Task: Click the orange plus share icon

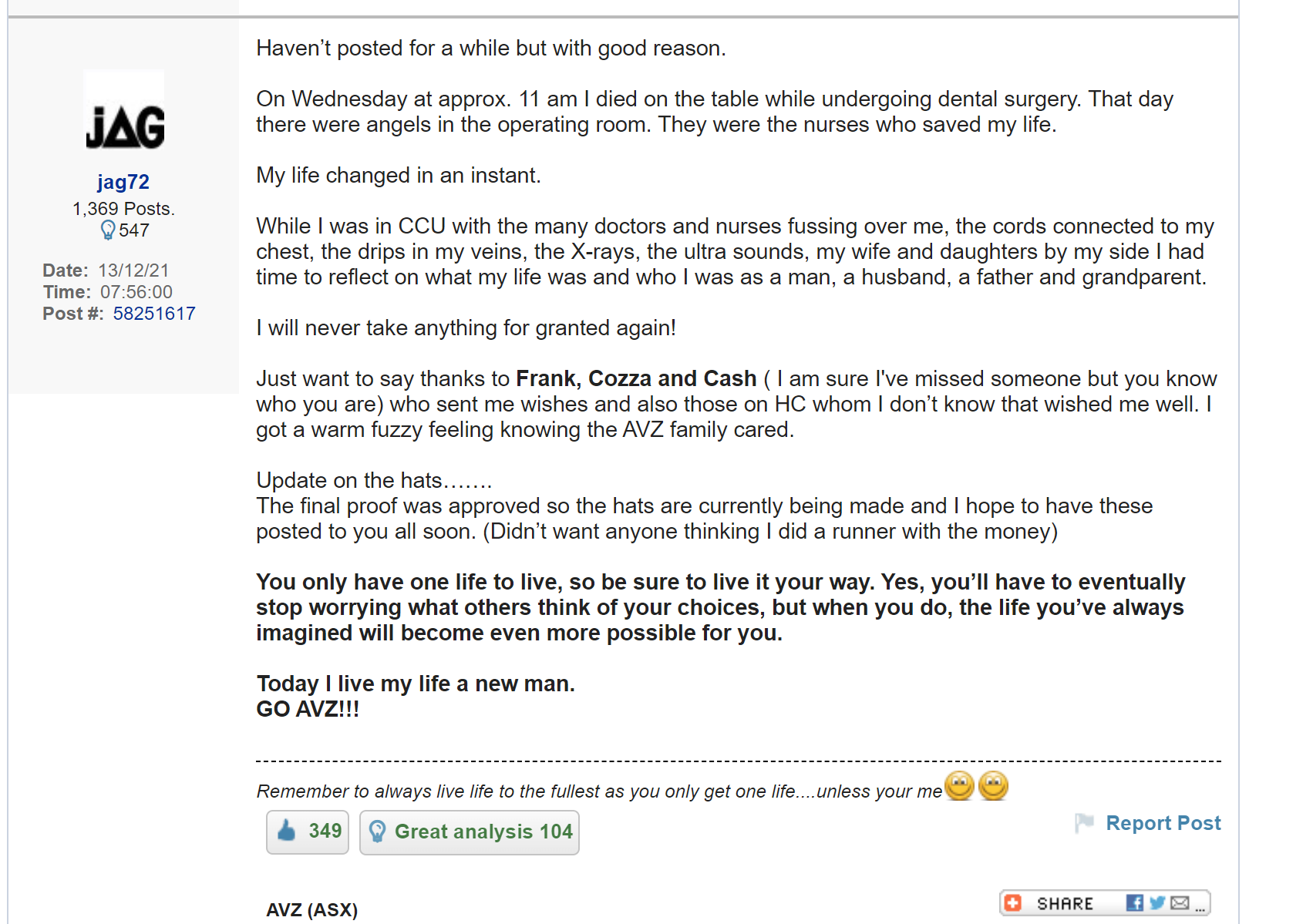Action: [x=1013, y=903]
